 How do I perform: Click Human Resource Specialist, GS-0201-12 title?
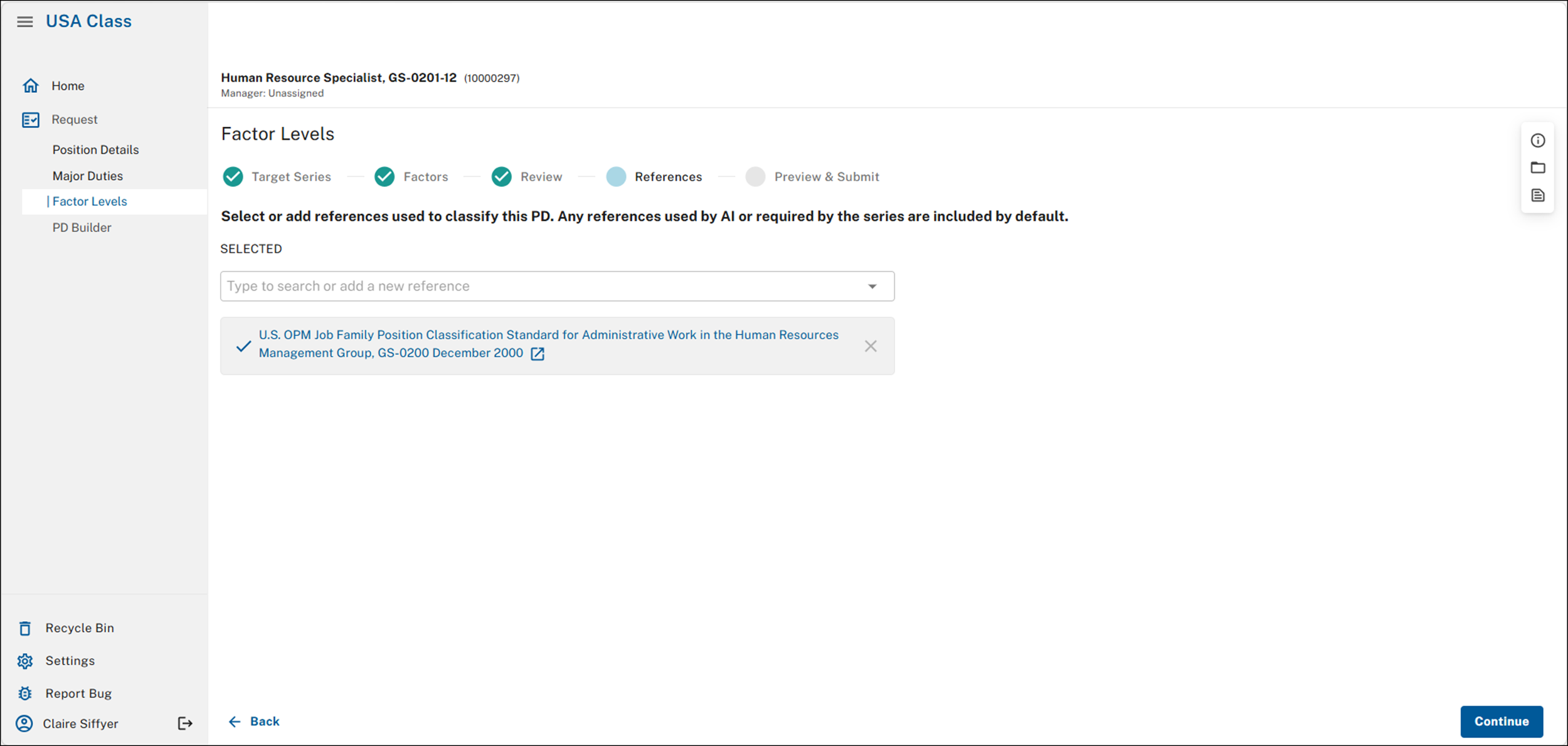click(339, 78)
